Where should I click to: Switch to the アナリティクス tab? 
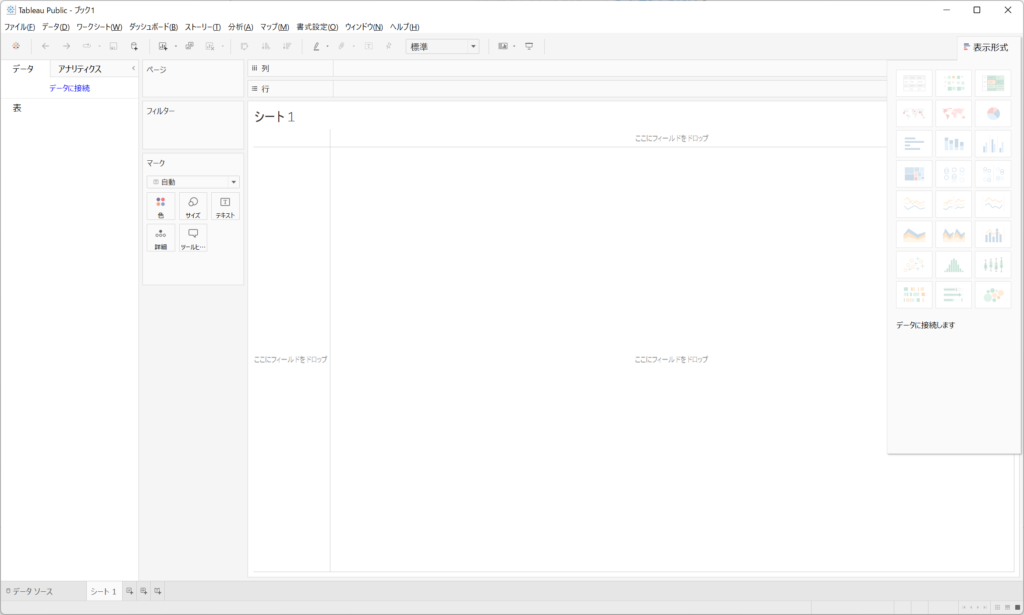coord(80,69)
